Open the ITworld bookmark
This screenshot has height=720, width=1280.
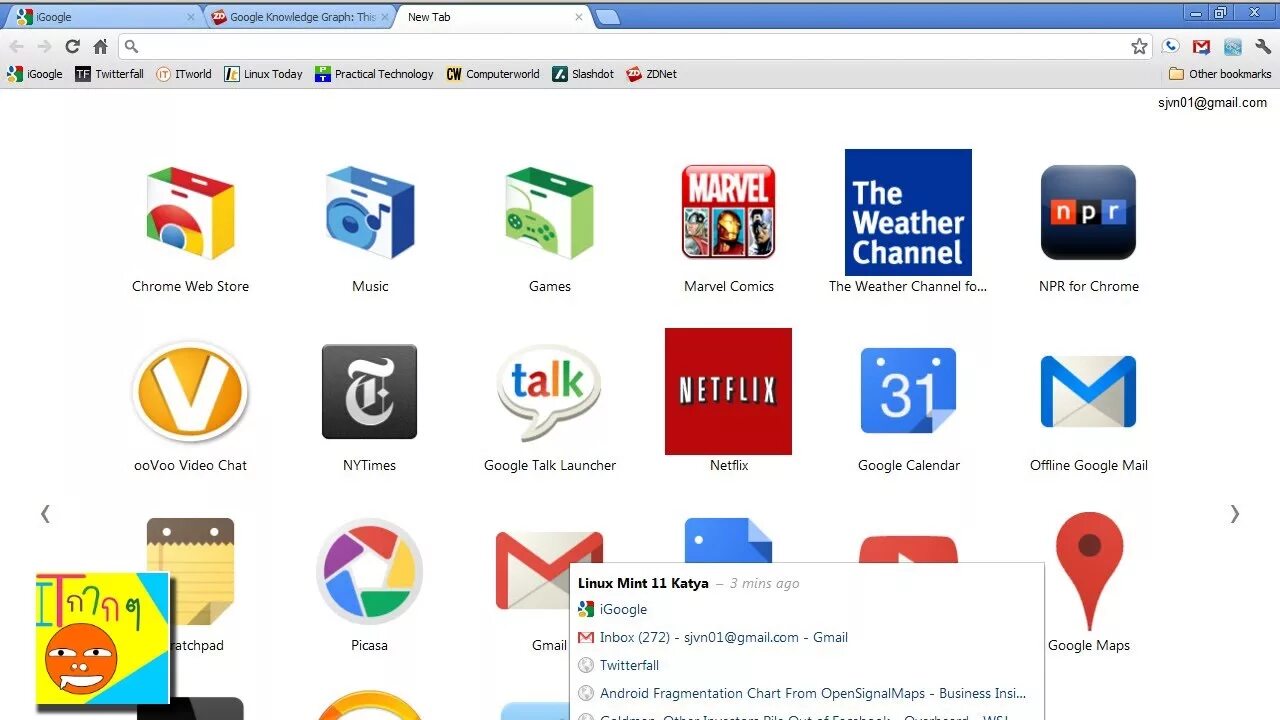pos(184,74)
